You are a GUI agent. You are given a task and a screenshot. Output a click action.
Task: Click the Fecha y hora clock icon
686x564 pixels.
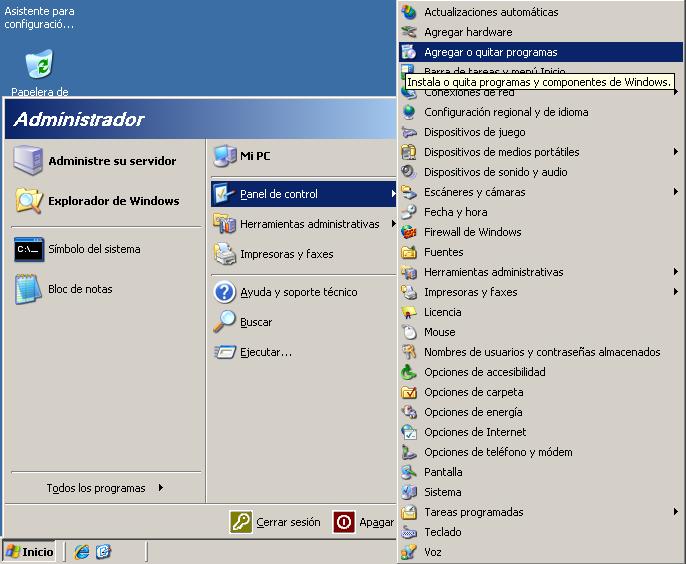click(409, 212)
